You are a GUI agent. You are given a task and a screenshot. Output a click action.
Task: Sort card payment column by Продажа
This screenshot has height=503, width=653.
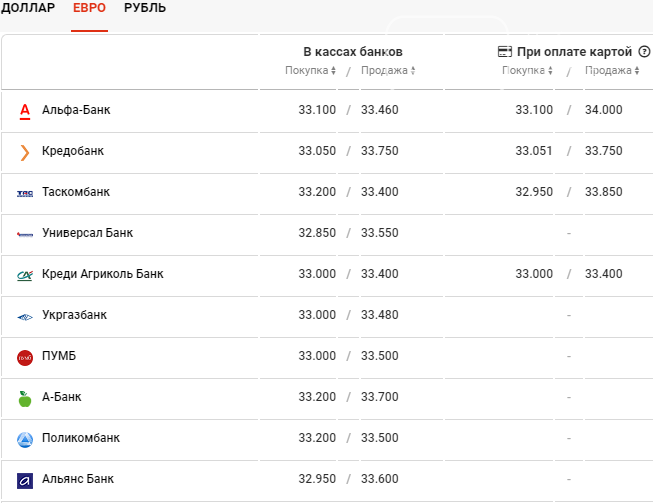(x=612, y=70)
